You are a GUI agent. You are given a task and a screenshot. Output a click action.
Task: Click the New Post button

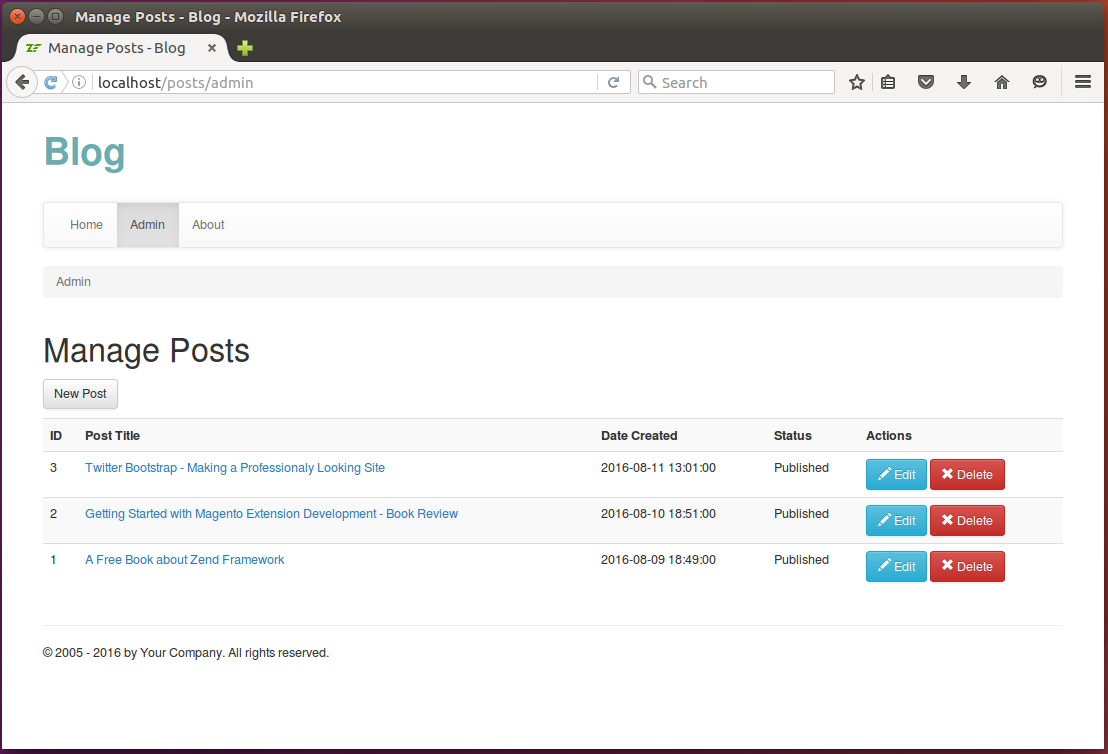(81, 394)
